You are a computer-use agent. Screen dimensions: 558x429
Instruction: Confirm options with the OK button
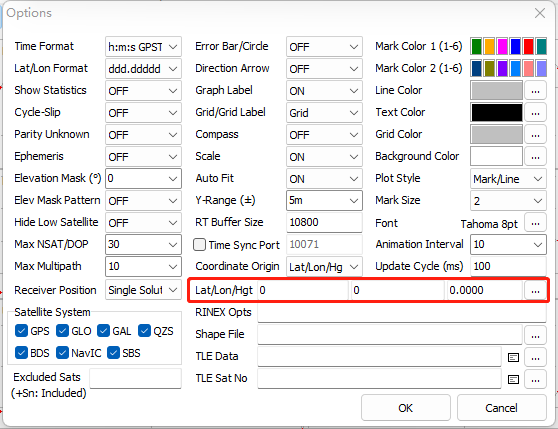click(406, 408)
